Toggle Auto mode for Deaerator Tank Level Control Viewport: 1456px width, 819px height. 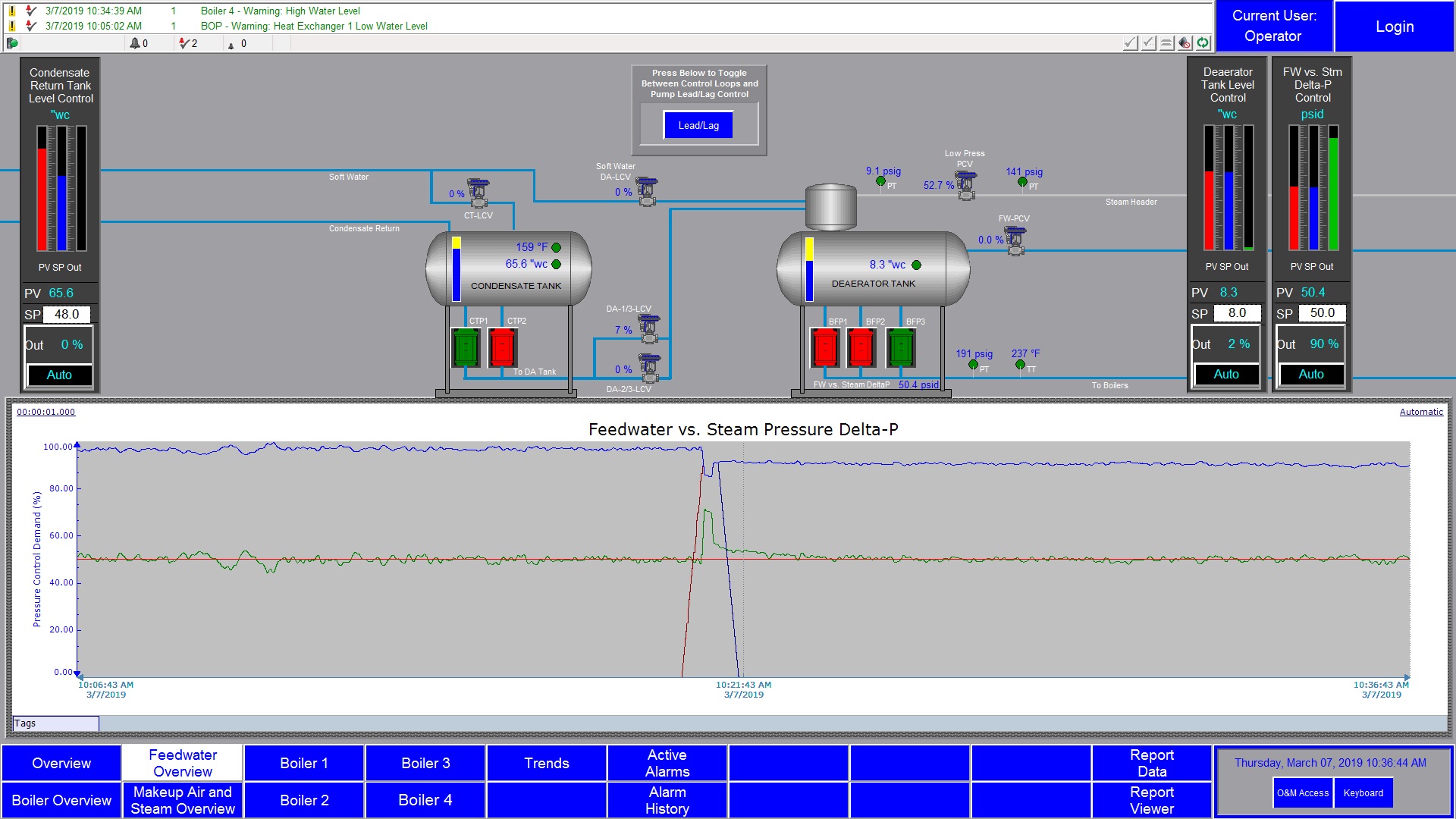(1226, 374)
